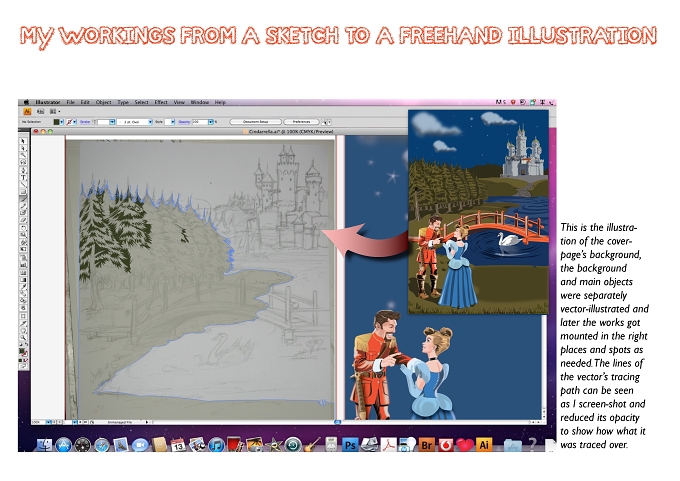The image size is (680, 481).
Task: Select the Paintbrush tool
Action: pyautogui.click(x=23, y=199)
